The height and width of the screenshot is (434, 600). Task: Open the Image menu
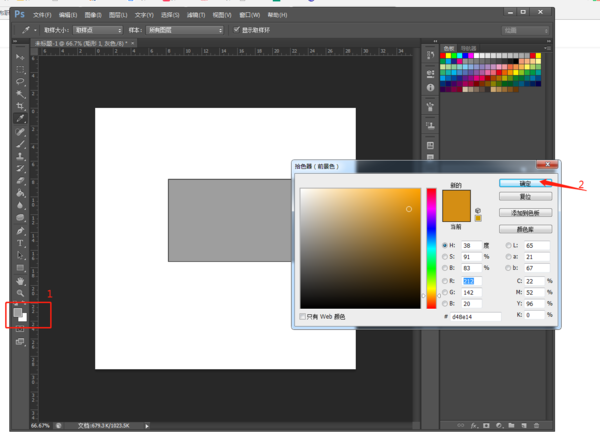(93, 15)
